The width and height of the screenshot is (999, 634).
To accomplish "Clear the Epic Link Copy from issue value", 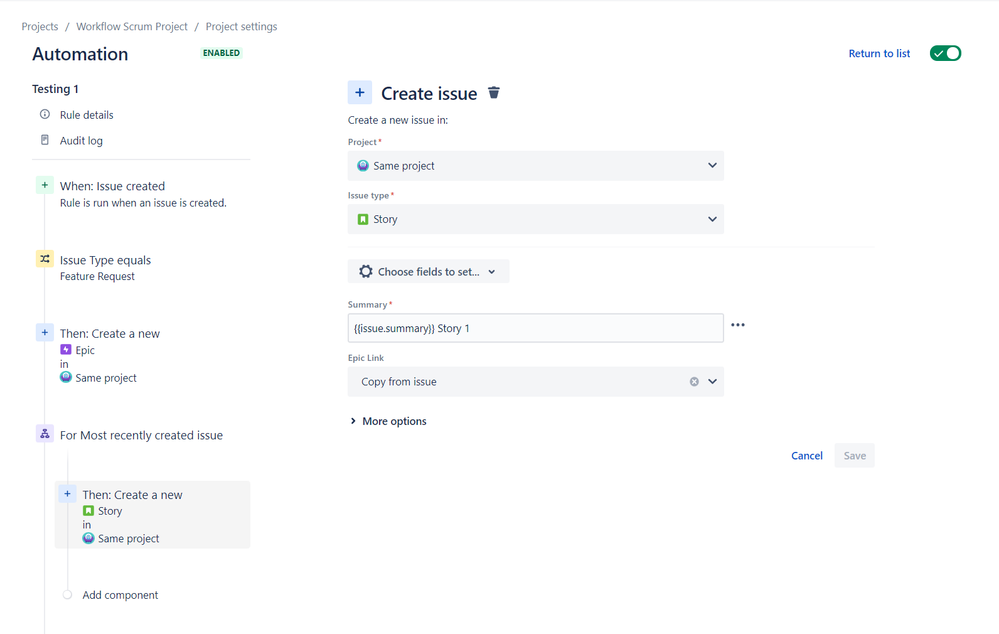I will pos(694,382).
